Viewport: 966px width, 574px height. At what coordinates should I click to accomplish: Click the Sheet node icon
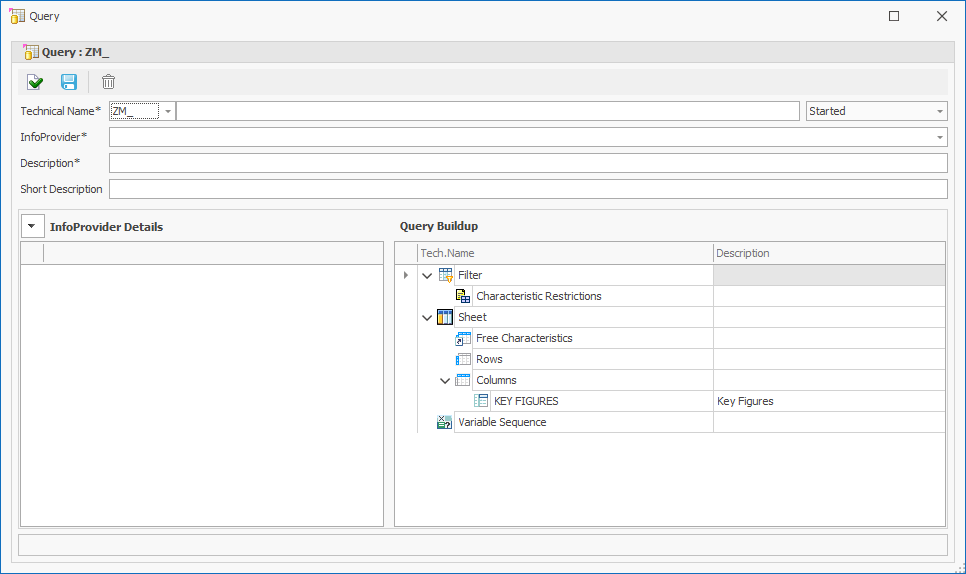[x=446, y=317]
